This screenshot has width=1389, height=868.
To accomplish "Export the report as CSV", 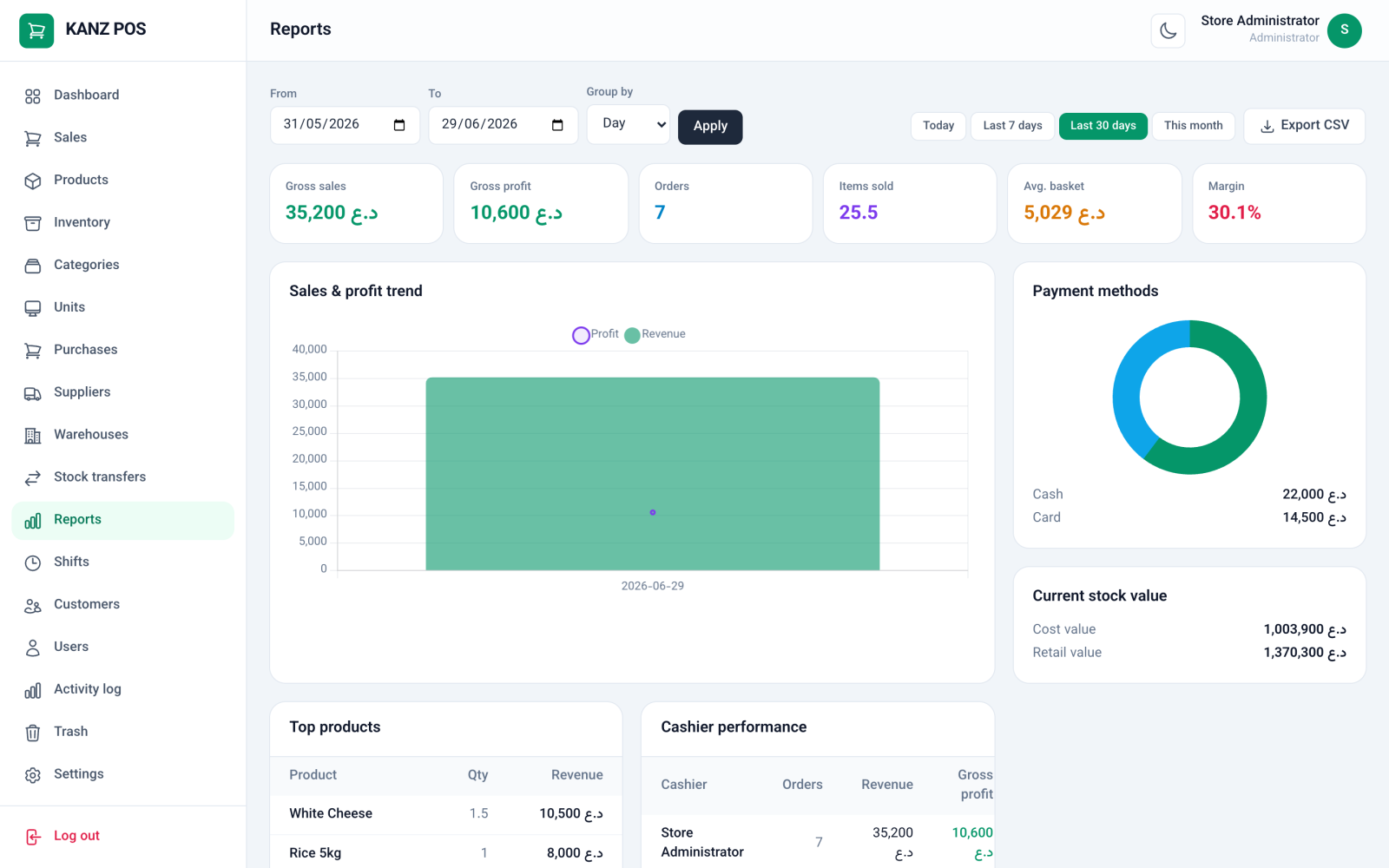I will pos(1304,126).
